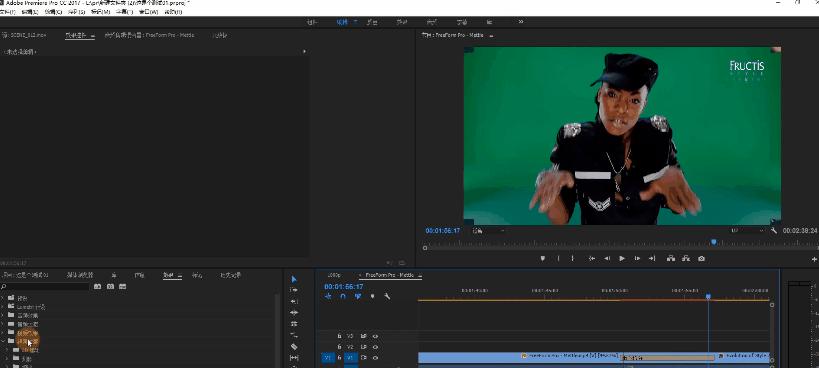Expand the Lumetri presets folder
819x368 pixels.
tap(3, 307)
